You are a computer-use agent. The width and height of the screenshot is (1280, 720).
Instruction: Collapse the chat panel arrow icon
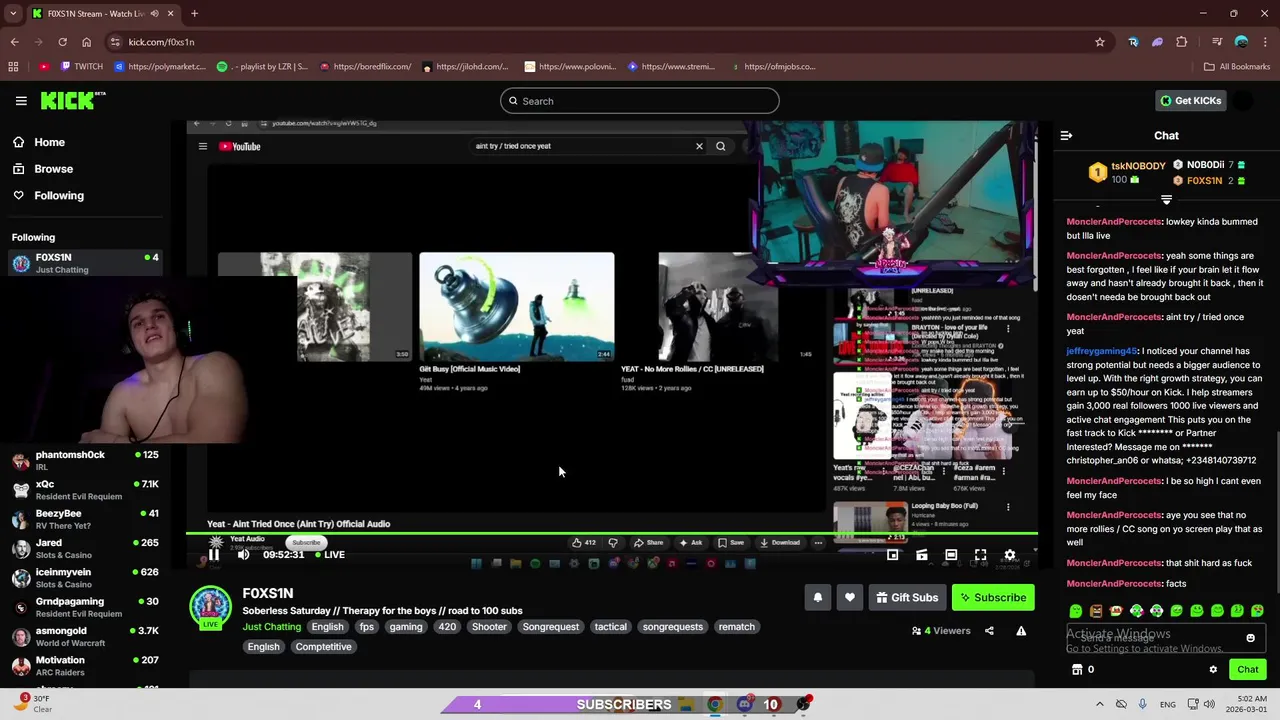coord(1066,135)
